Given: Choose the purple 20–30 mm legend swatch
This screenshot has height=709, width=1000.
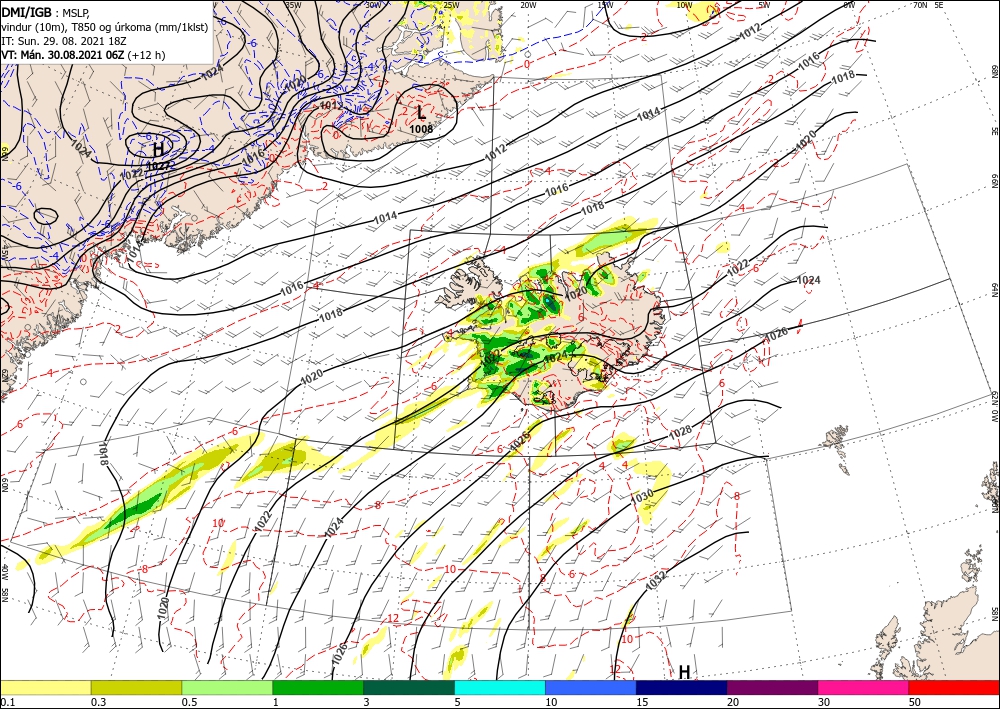Looking at the screenshot, I should (x=772, y=687).
